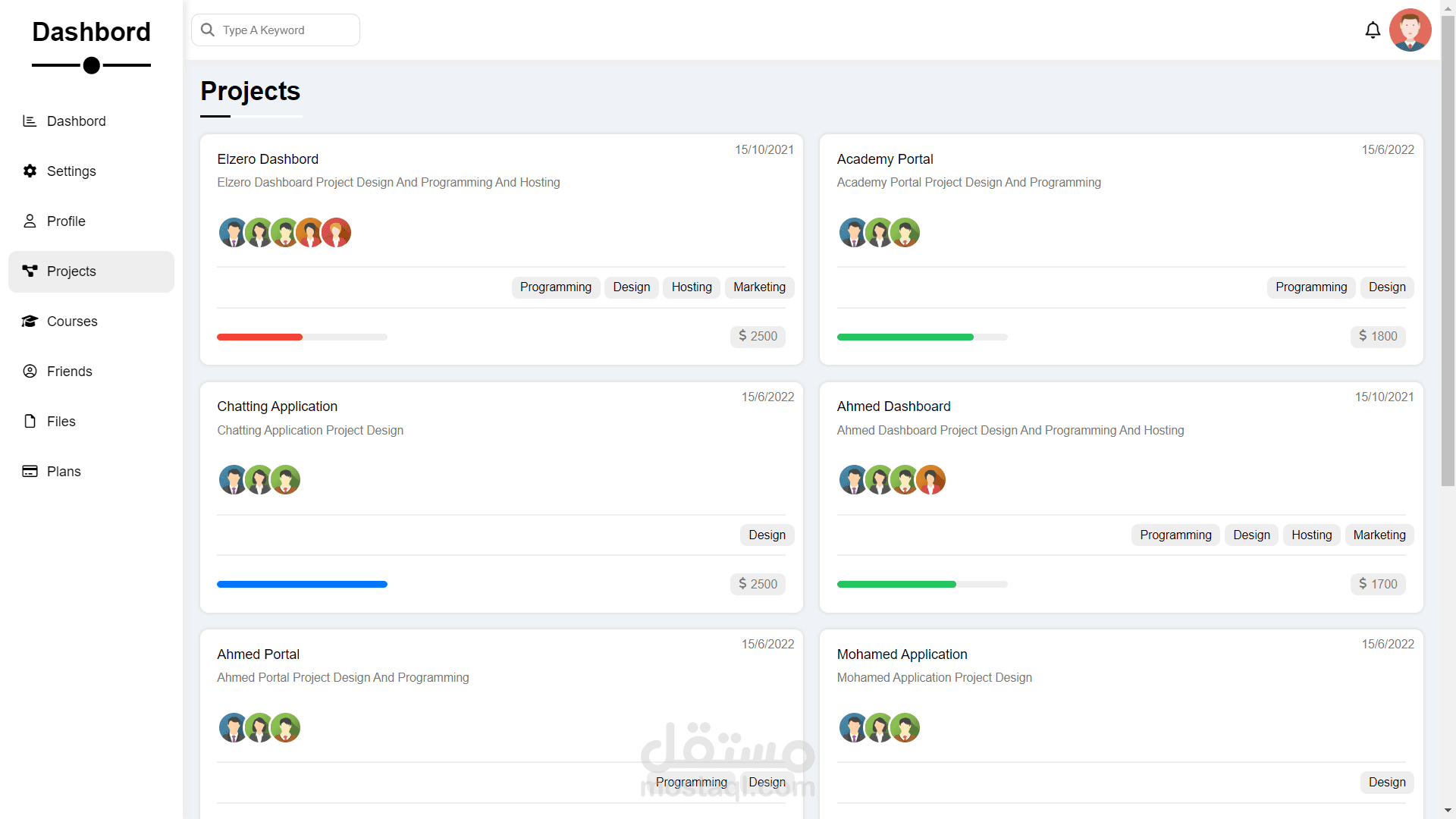Screen dimensions: 1456x819
Task: Click the search magnifier icon
Action: click(x=208, y=30)
